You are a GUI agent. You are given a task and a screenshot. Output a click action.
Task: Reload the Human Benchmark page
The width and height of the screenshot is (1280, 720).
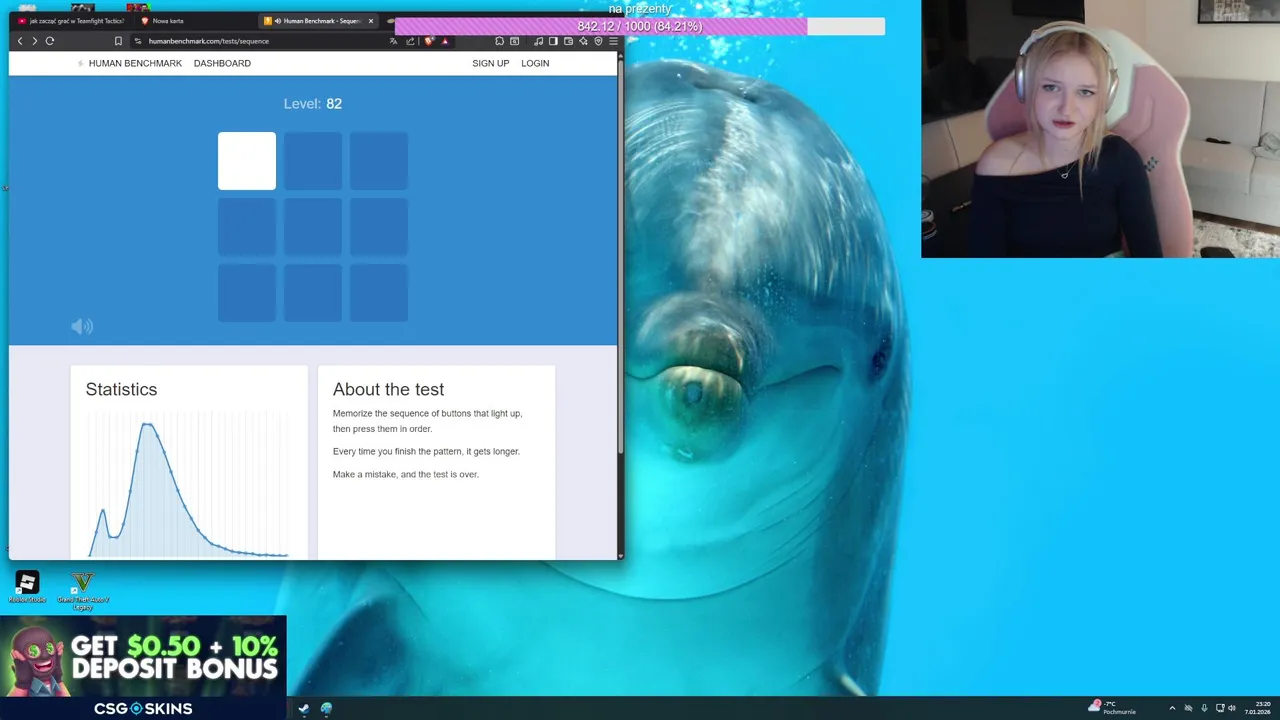(x=49, y=41)
